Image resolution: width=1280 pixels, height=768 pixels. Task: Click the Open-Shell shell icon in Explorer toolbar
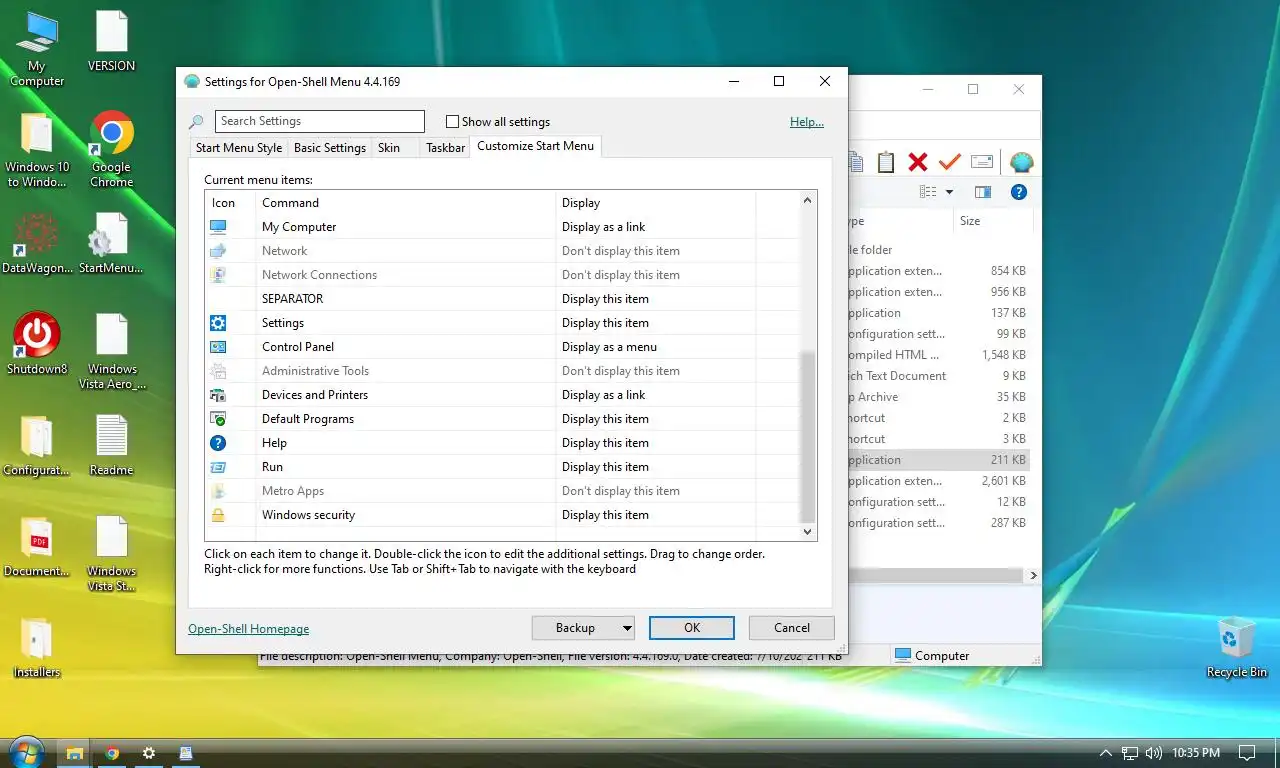pyautogui.click(x=1021, y=162)
